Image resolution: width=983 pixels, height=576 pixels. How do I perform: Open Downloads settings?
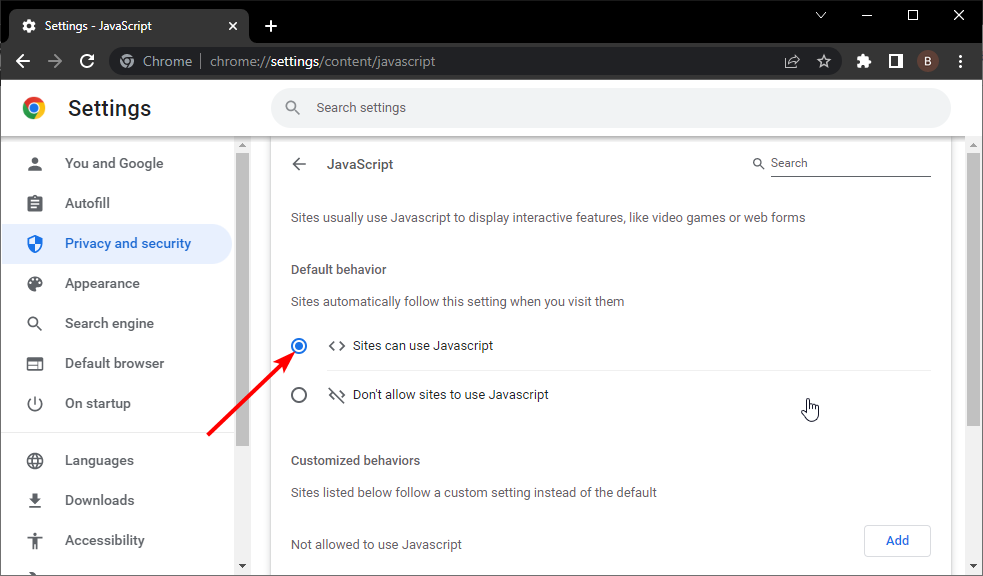pos(117,500)
